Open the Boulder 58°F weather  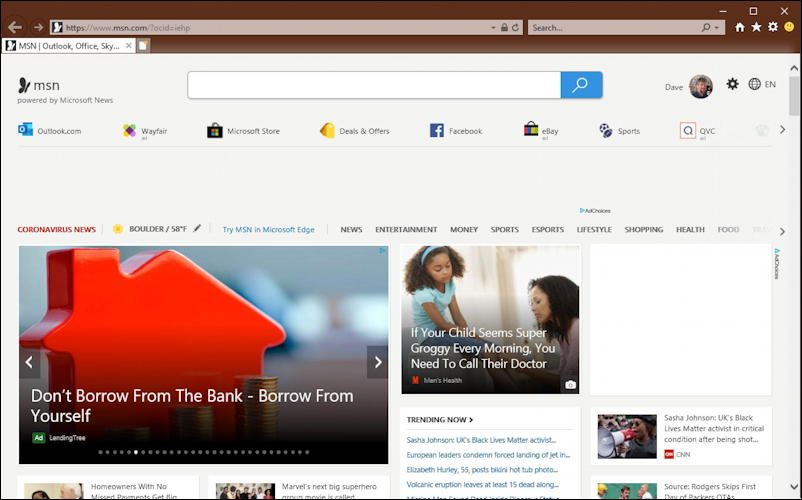point(150,229)
